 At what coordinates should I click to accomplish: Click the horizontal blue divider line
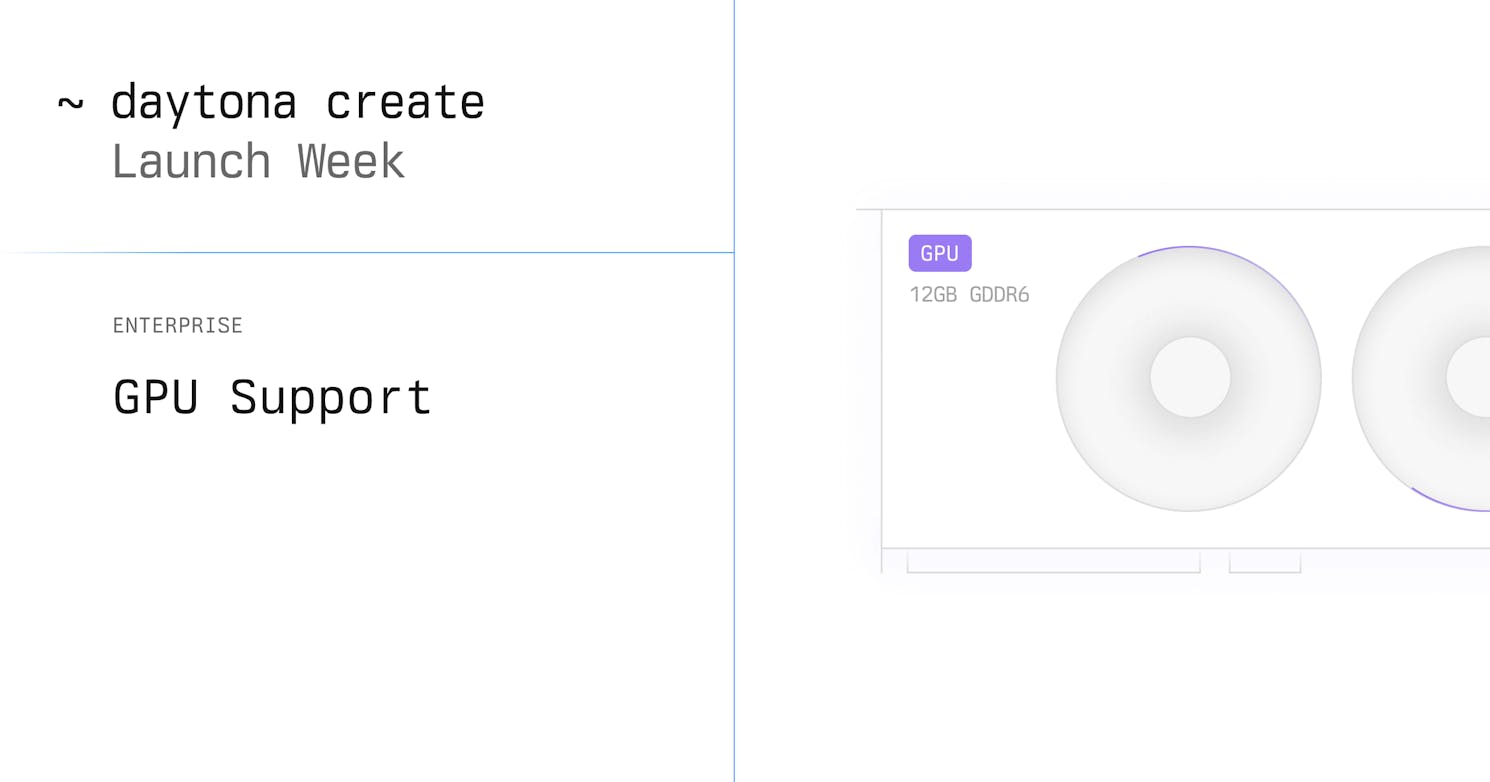367,252
